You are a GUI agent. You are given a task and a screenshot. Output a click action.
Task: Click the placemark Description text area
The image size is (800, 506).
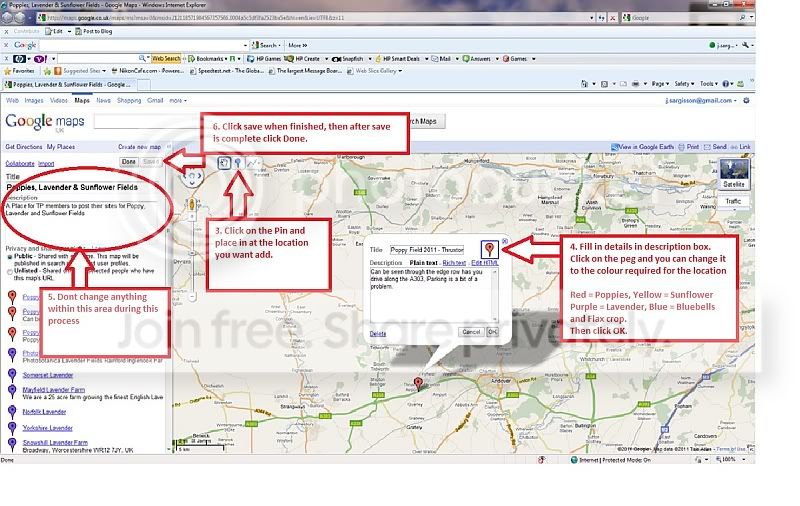pos(434,295)
